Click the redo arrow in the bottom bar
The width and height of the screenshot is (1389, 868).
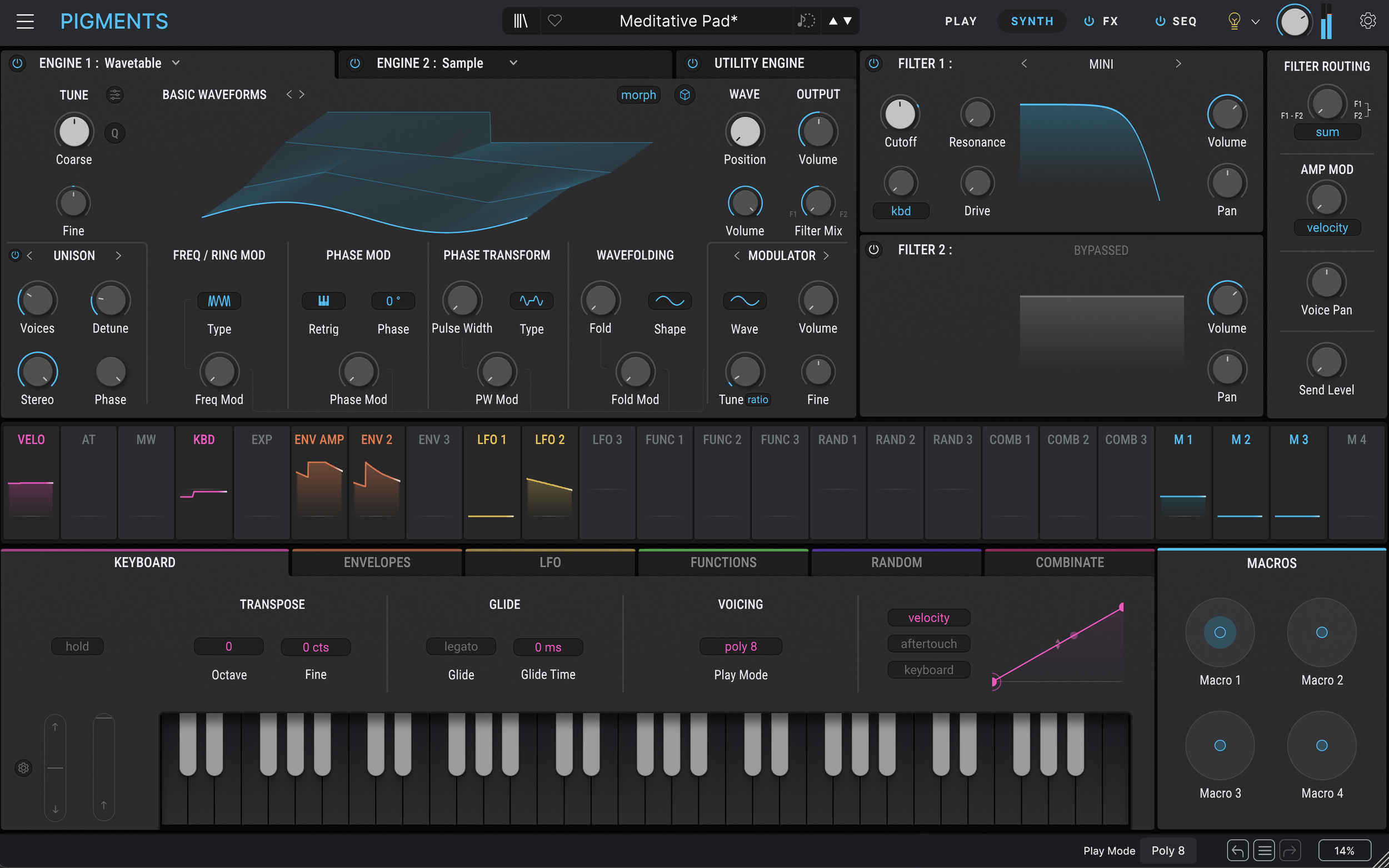(x=1290, y=850)
